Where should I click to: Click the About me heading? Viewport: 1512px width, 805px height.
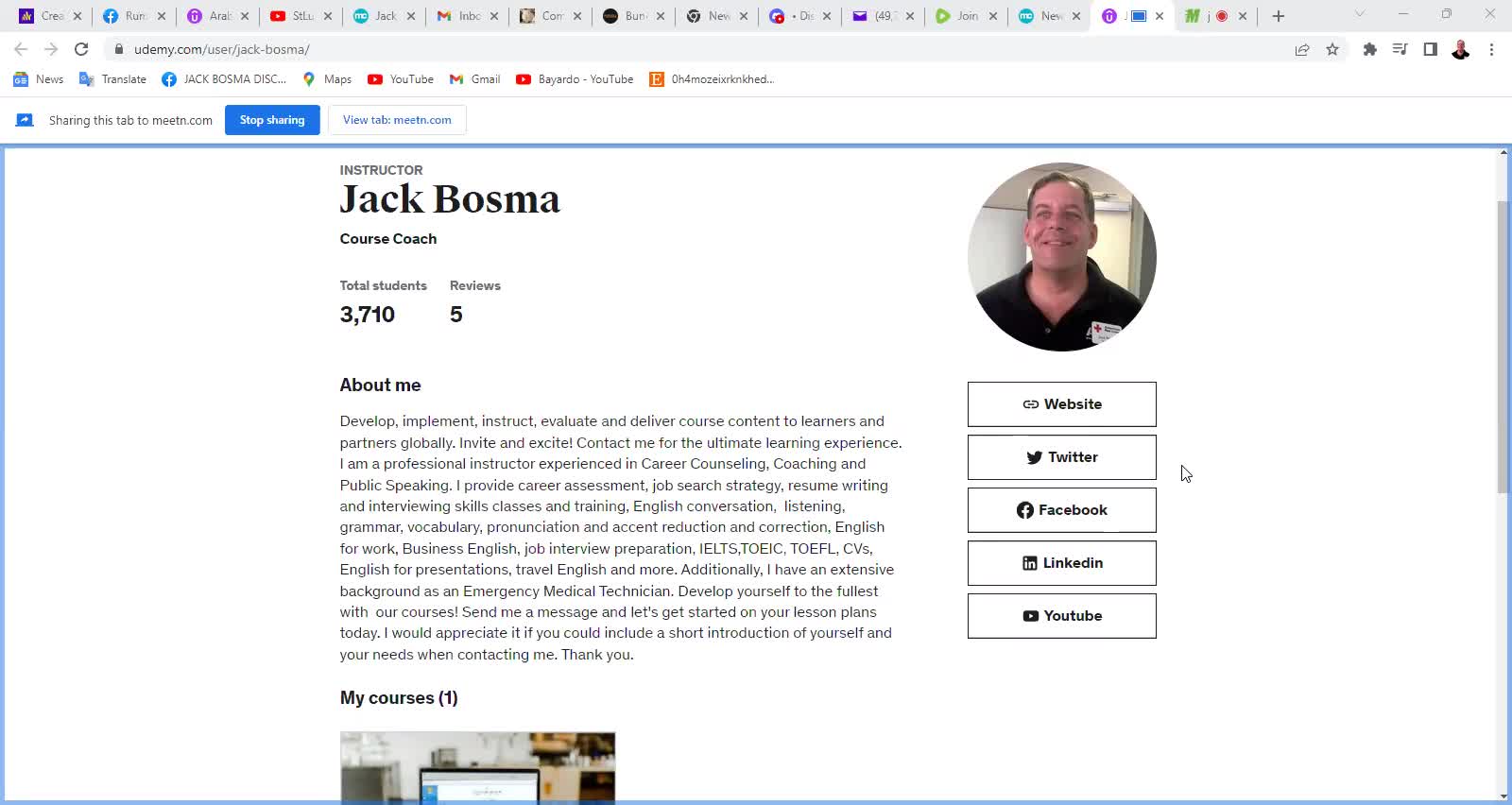click(x=380, y=385)
